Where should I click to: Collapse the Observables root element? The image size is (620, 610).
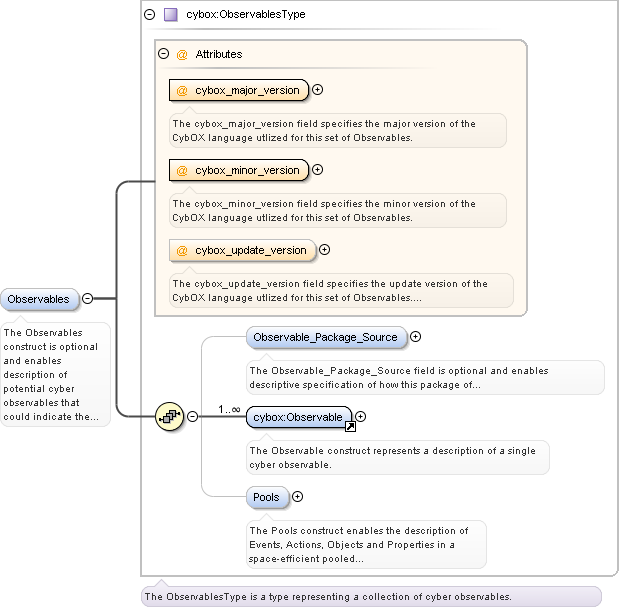click(88, 298)
